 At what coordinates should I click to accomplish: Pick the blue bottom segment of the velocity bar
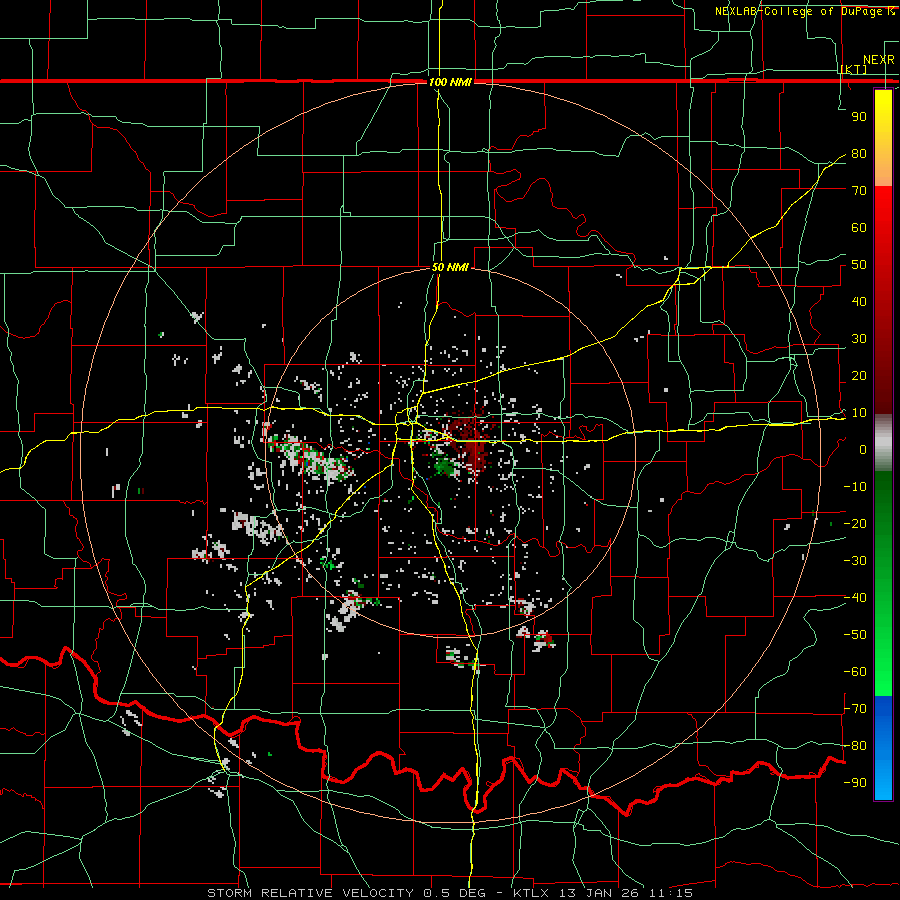[x=883, y=748]
